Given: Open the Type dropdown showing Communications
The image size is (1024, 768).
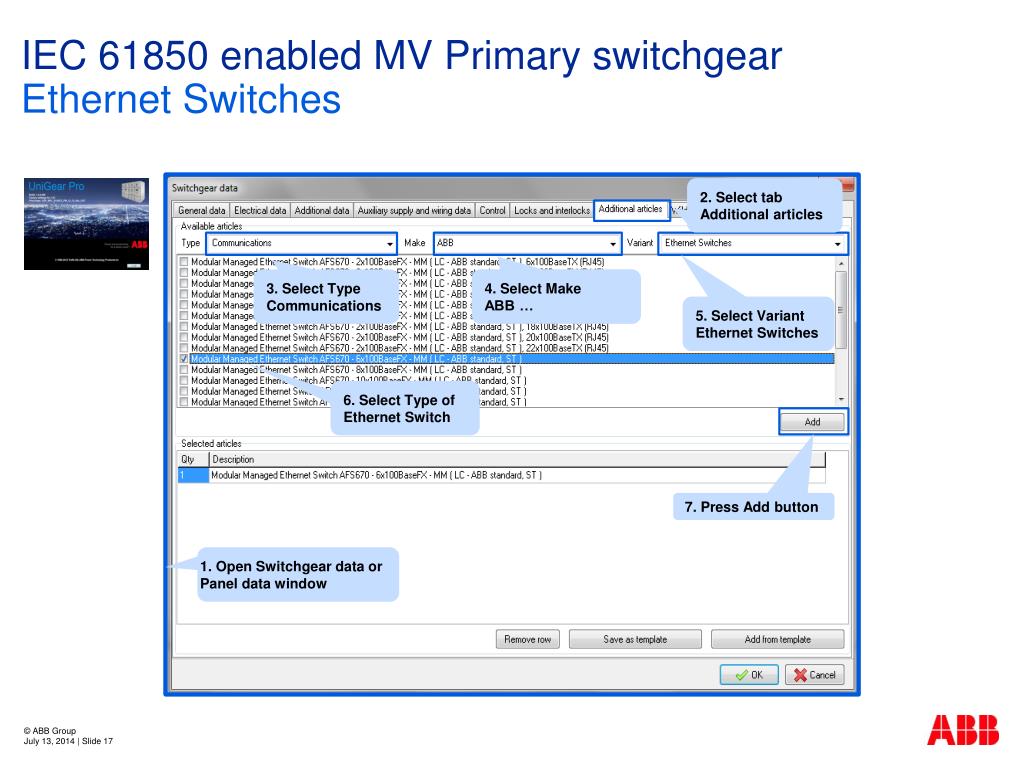Looking at the screenshot, I should click(301, 243).
